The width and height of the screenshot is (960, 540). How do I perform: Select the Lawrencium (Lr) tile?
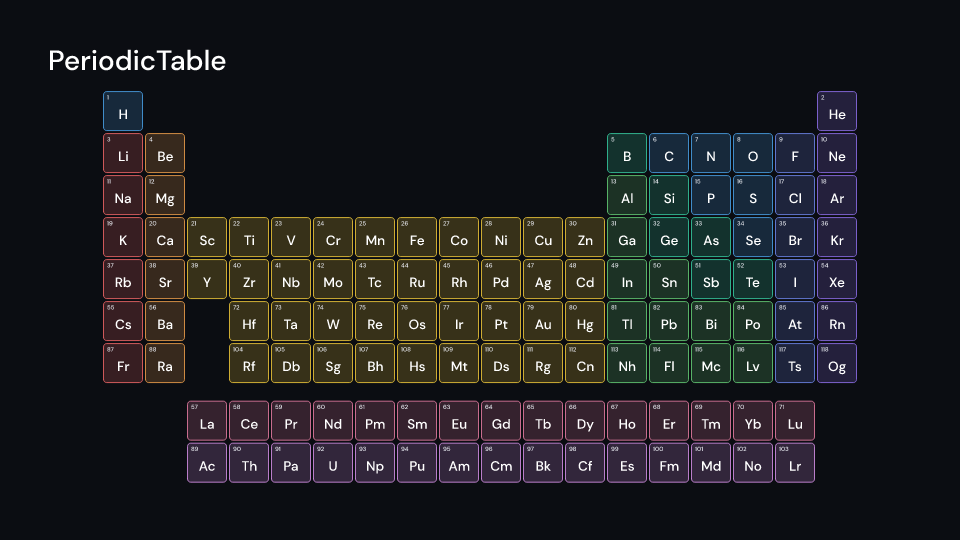(x=795, y=463)
